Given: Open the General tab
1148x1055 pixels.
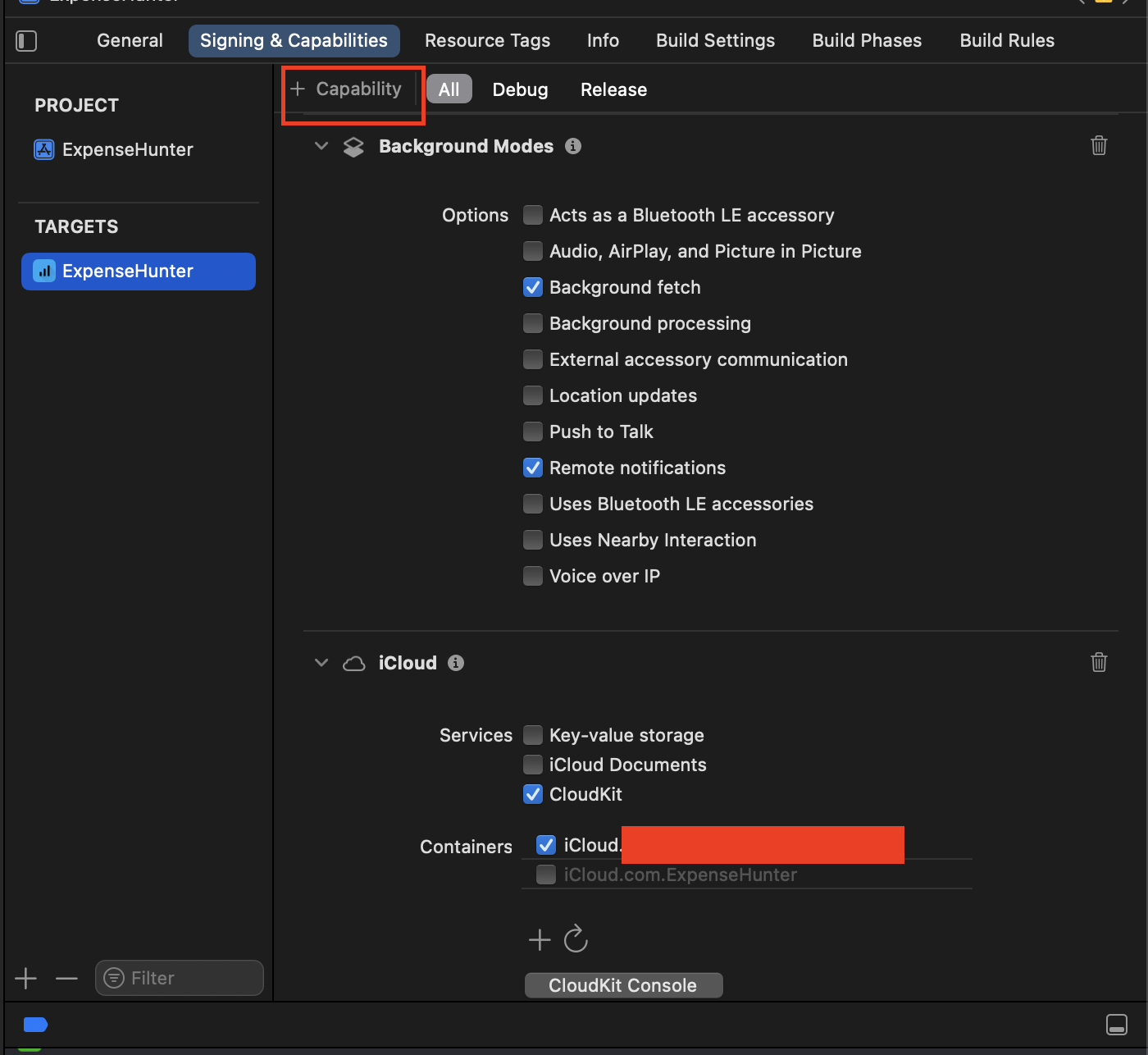Looking at the screenshot, I should [130, 40].
